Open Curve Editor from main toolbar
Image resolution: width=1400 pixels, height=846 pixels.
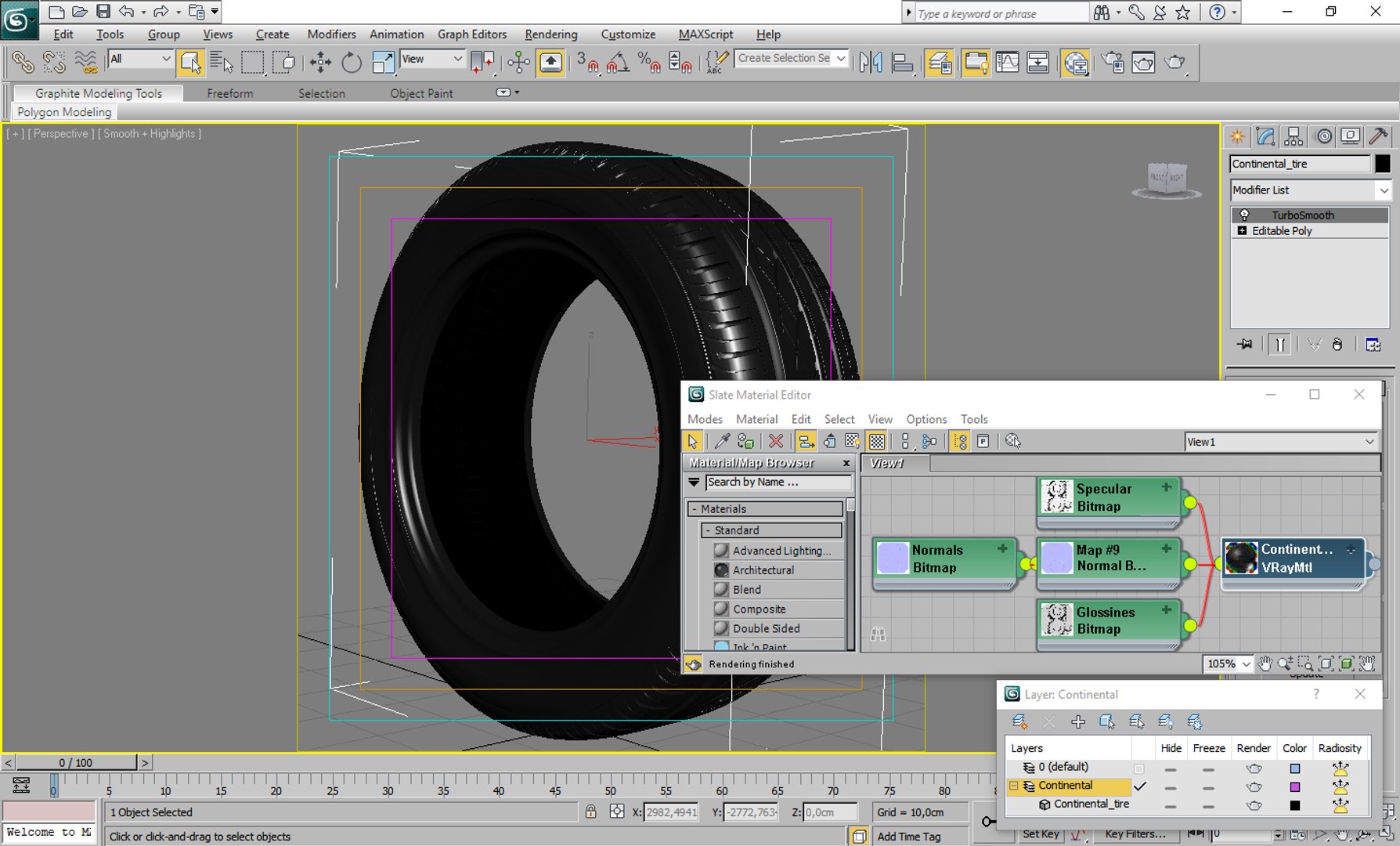pos(1007,62)
